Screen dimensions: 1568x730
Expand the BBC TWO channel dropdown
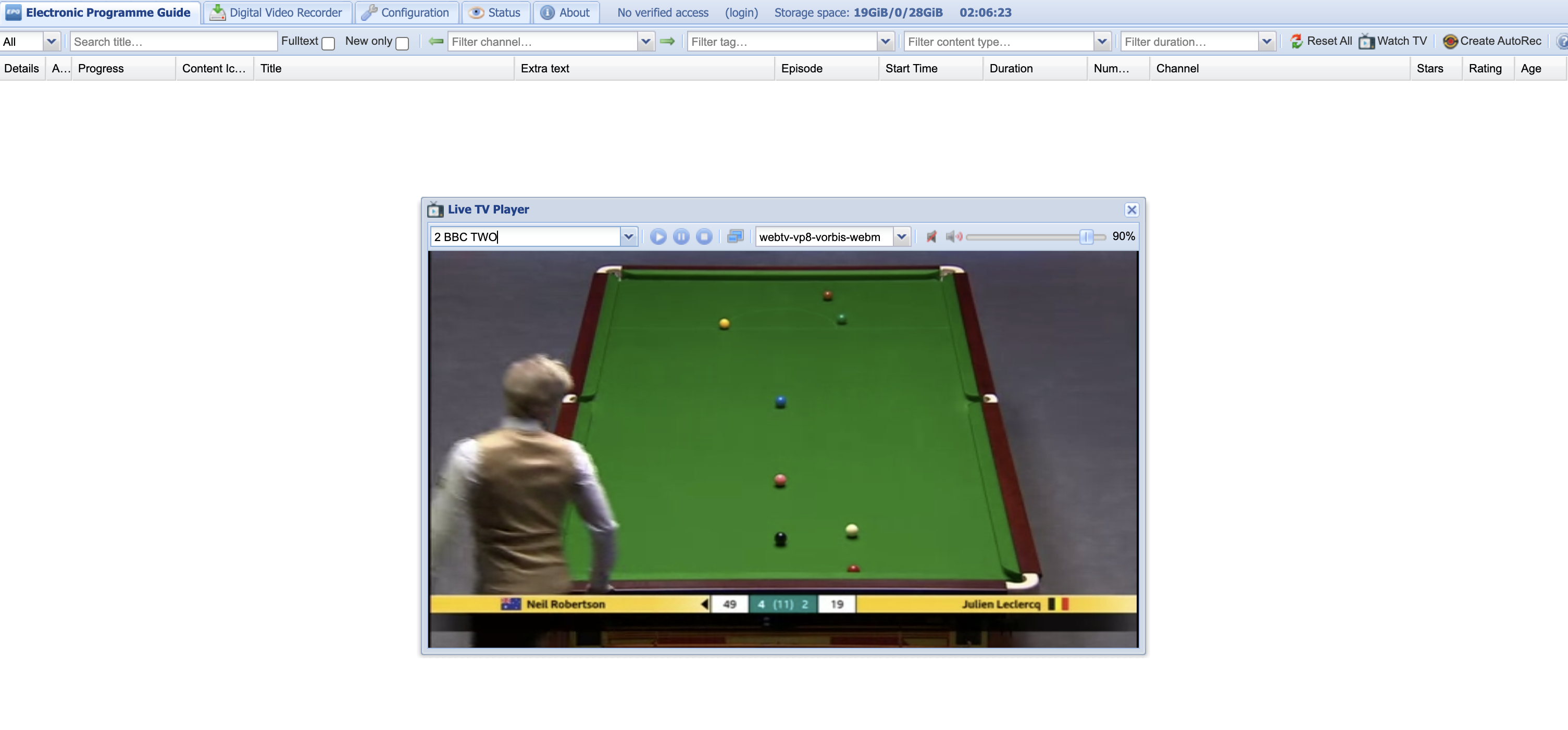pyautogui.click(x=629, y=236)
